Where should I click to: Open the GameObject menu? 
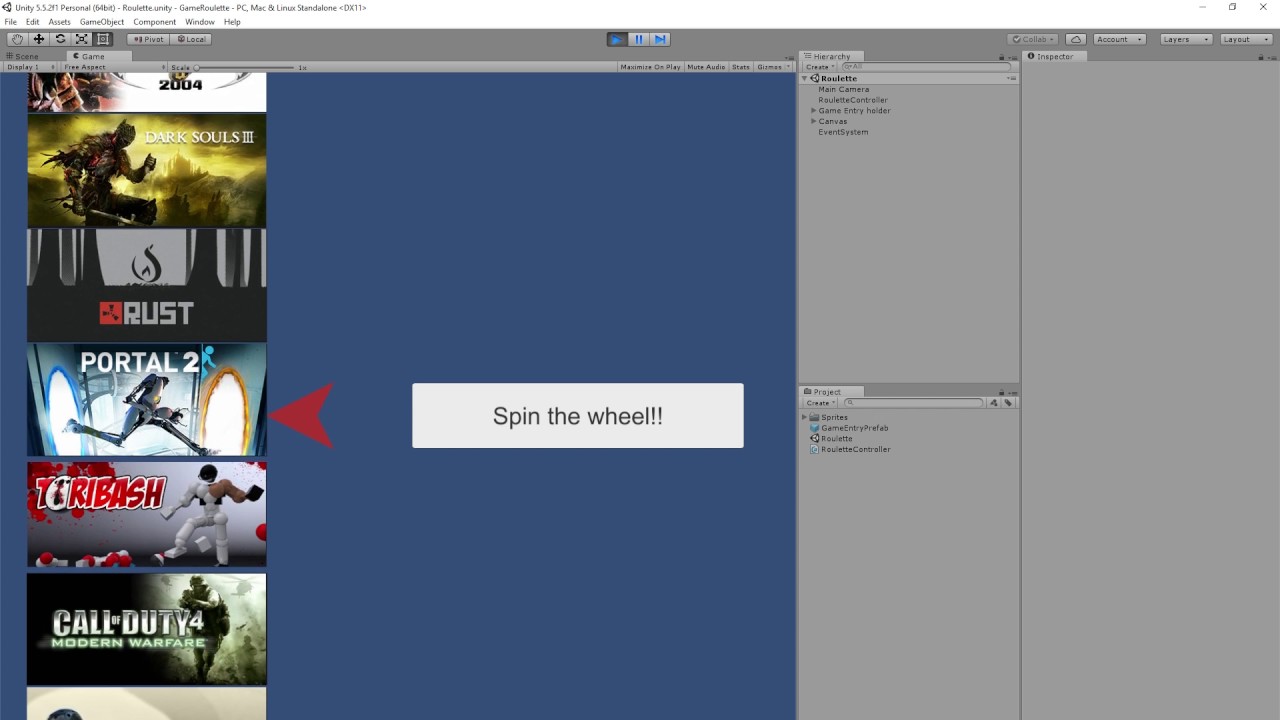point(102,22)
